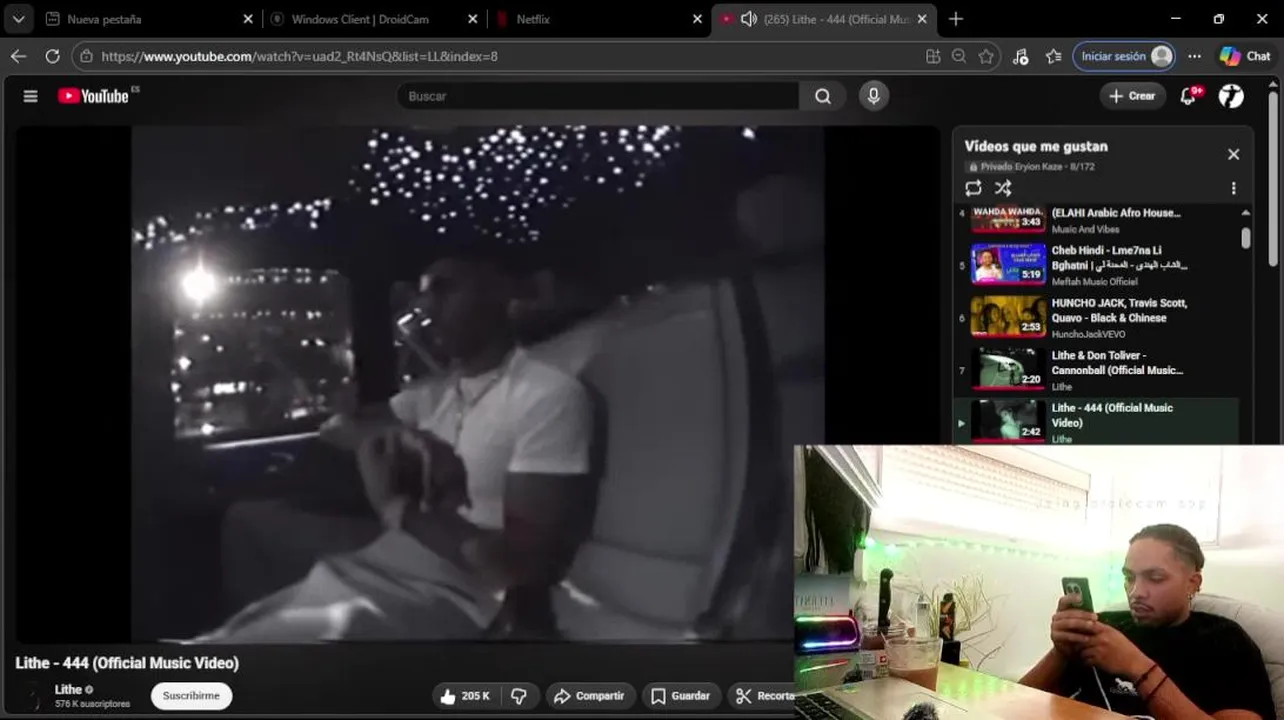Open Lithe channel name link
Screen dimensions: 1284x720
[68, 689]
